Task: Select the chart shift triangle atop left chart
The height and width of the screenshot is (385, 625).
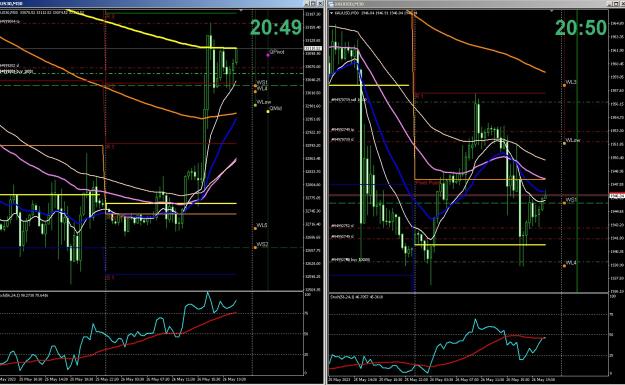Action: pyautogui.click(x=240, y=10)
